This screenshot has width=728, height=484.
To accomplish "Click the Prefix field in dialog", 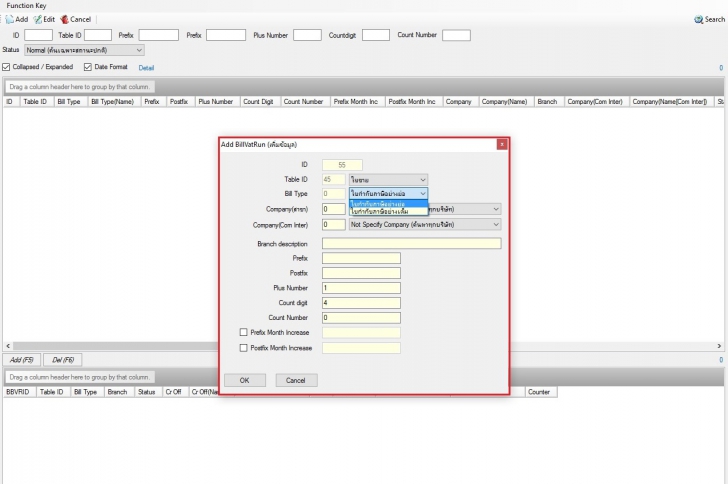I will (x=361, y=258).
